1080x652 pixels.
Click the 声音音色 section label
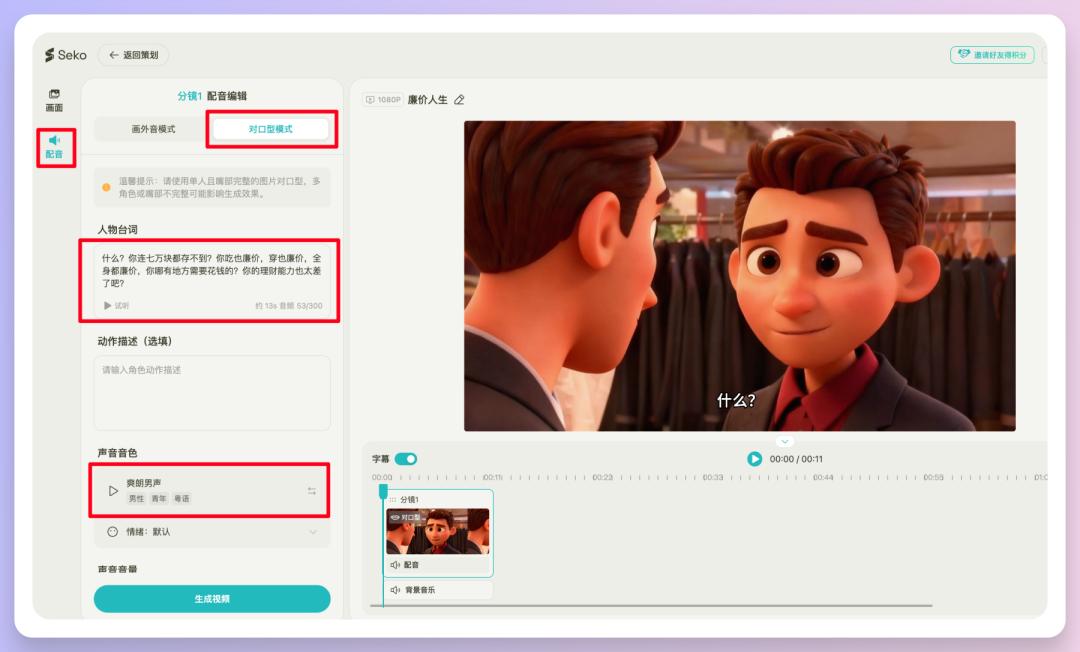pyautogui.click(x=118, y=453)
